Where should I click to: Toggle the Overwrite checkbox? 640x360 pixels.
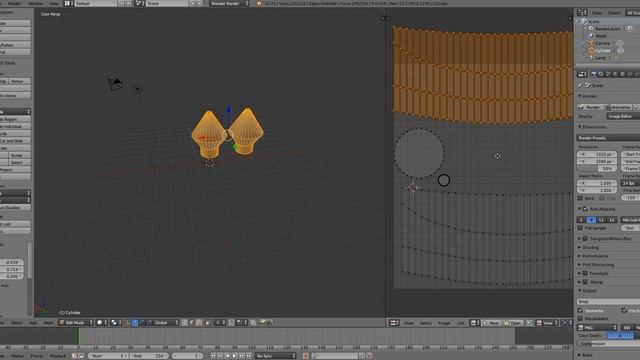580,311
